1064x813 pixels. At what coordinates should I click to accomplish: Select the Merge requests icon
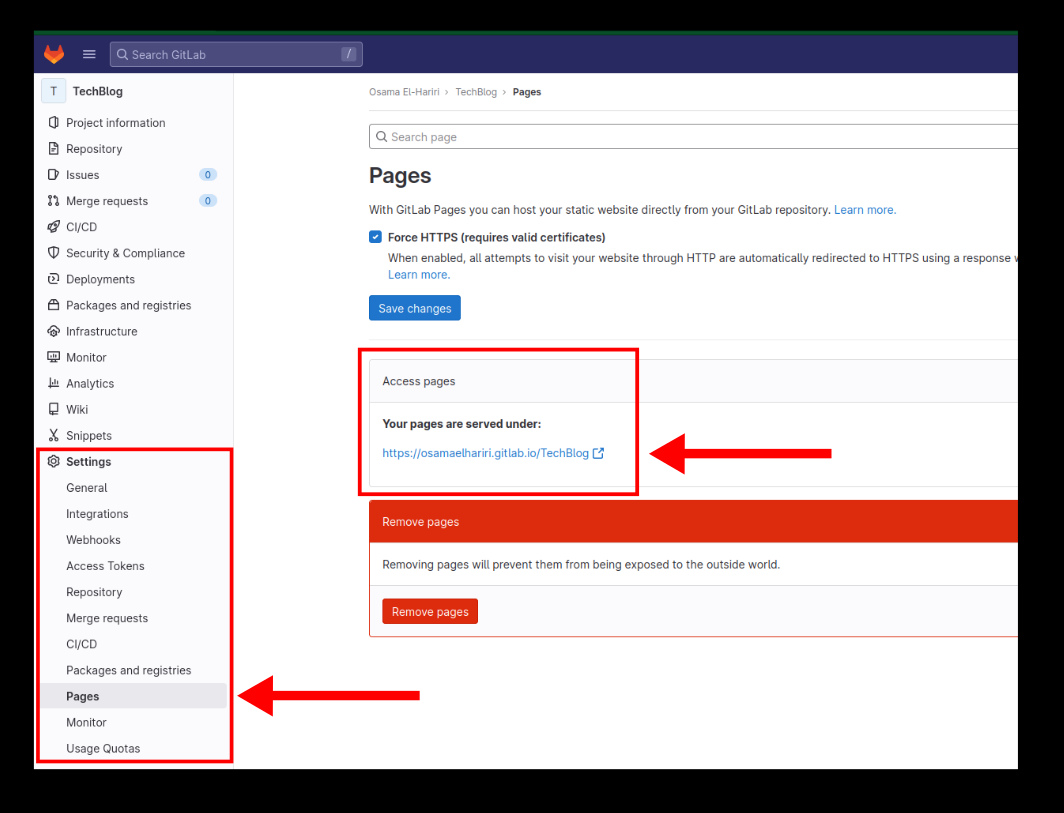click(53, 200)
